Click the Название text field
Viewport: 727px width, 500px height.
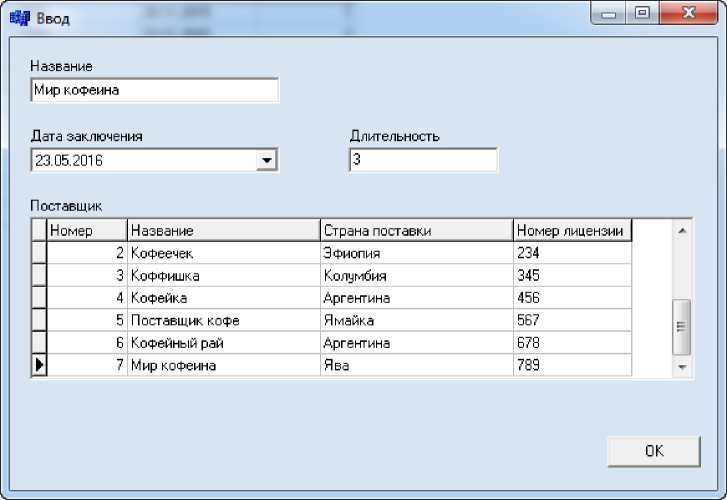[154, 90]
